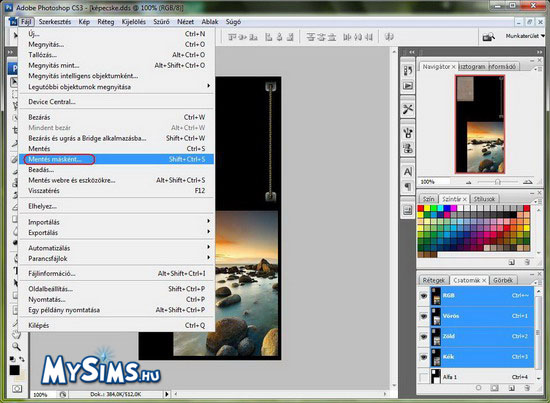Viewport: 550px width, 403px height.
Task: Click zoom out icon in Navigator
Action: click(x=469, y=182)
